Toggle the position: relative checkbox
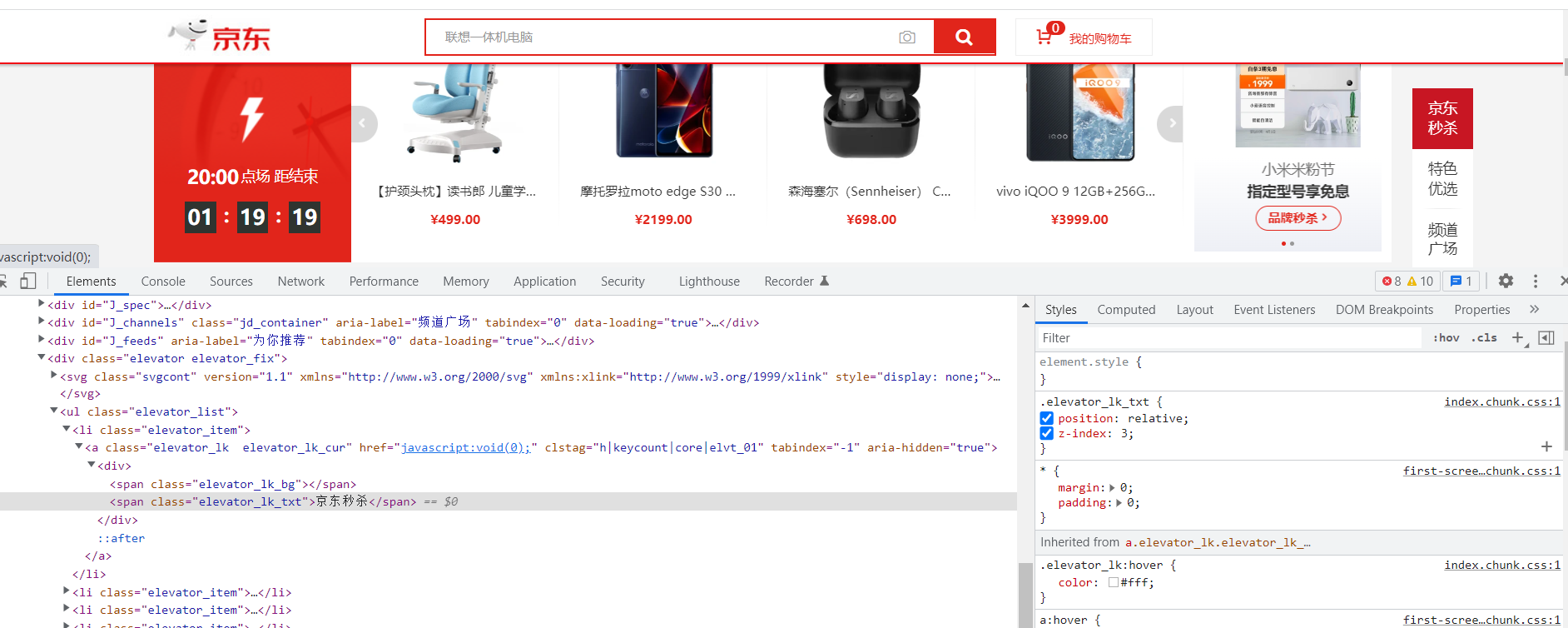This screenshot has height=628, width=1568. pyautogui.click(x=1047, y=418)
